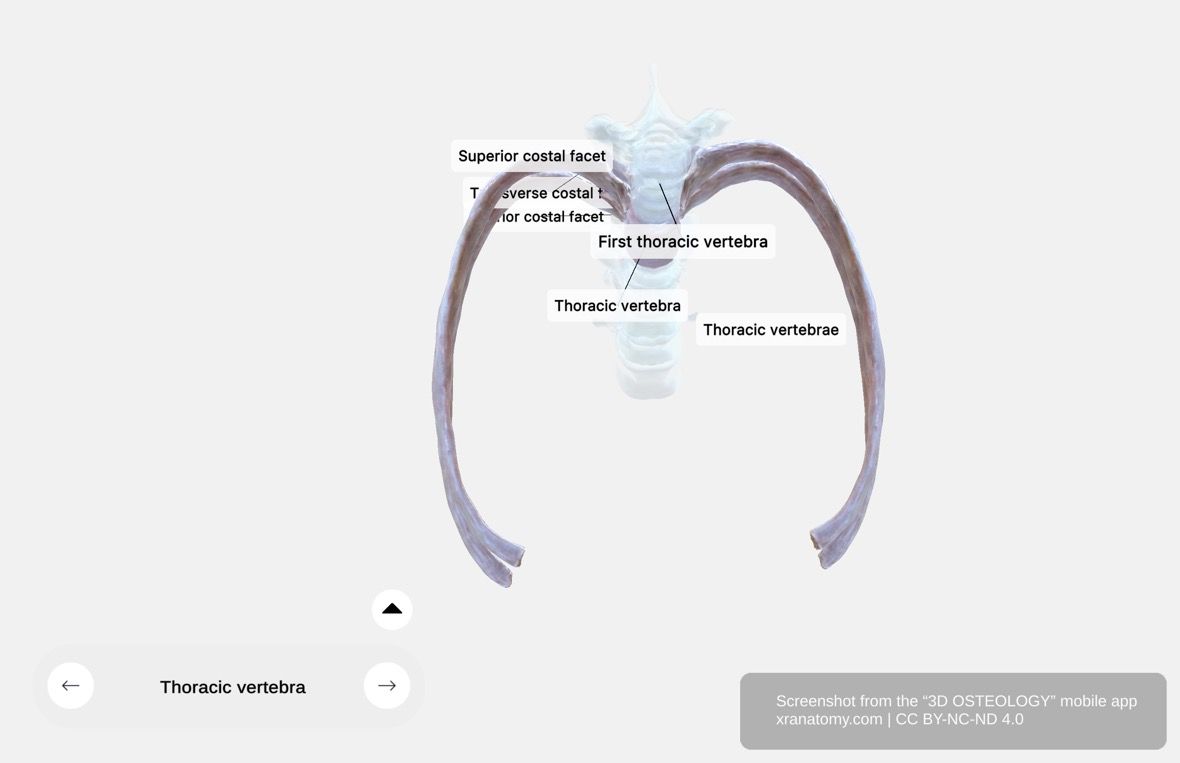Select the Superior costal facet label
Screen dimensions: 1180x763
(x=532, y=156)
